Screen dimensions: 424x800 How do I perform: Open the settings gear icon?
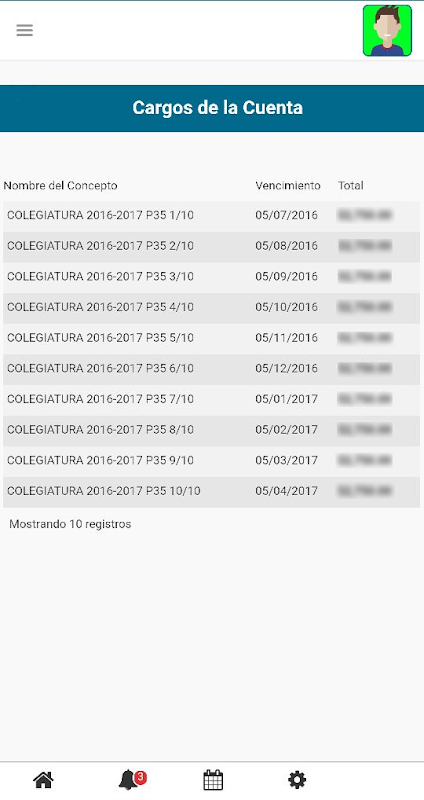click(297, 780)
